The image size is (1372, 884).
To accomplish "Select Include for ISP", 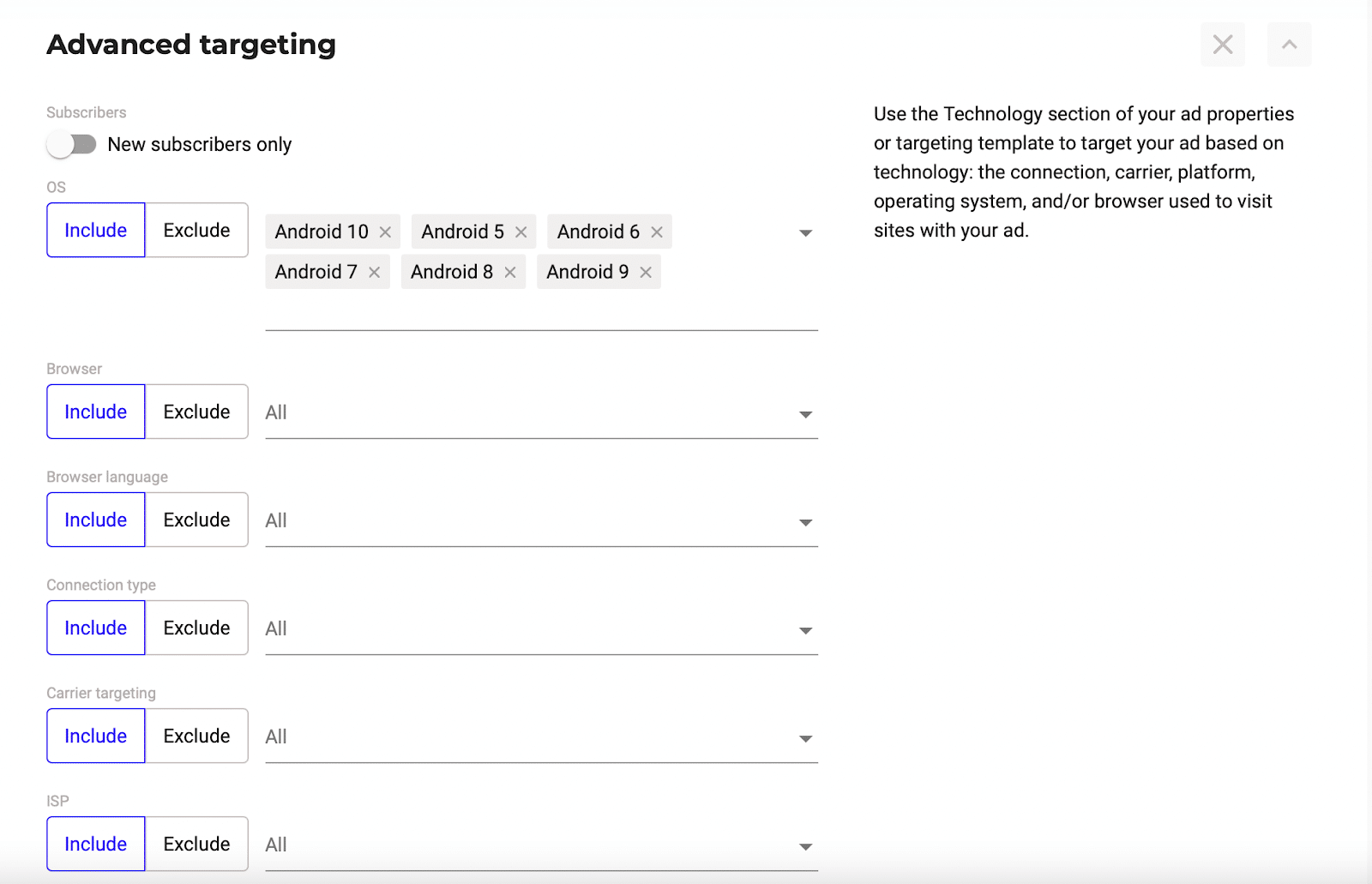I will pyautogui.click(x=96, y=844).
